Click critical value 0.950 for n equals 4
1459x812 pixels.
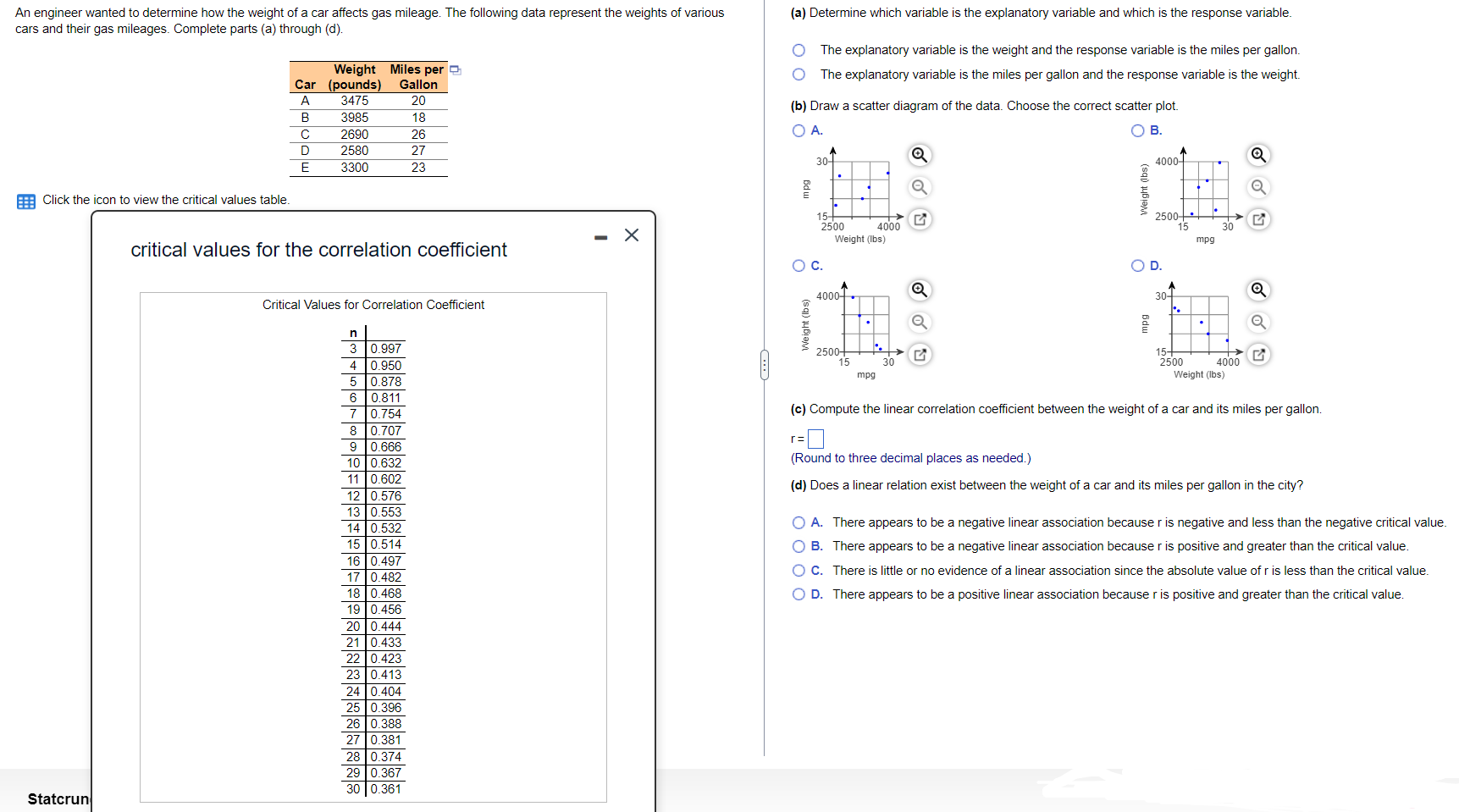tap(386, 366)
